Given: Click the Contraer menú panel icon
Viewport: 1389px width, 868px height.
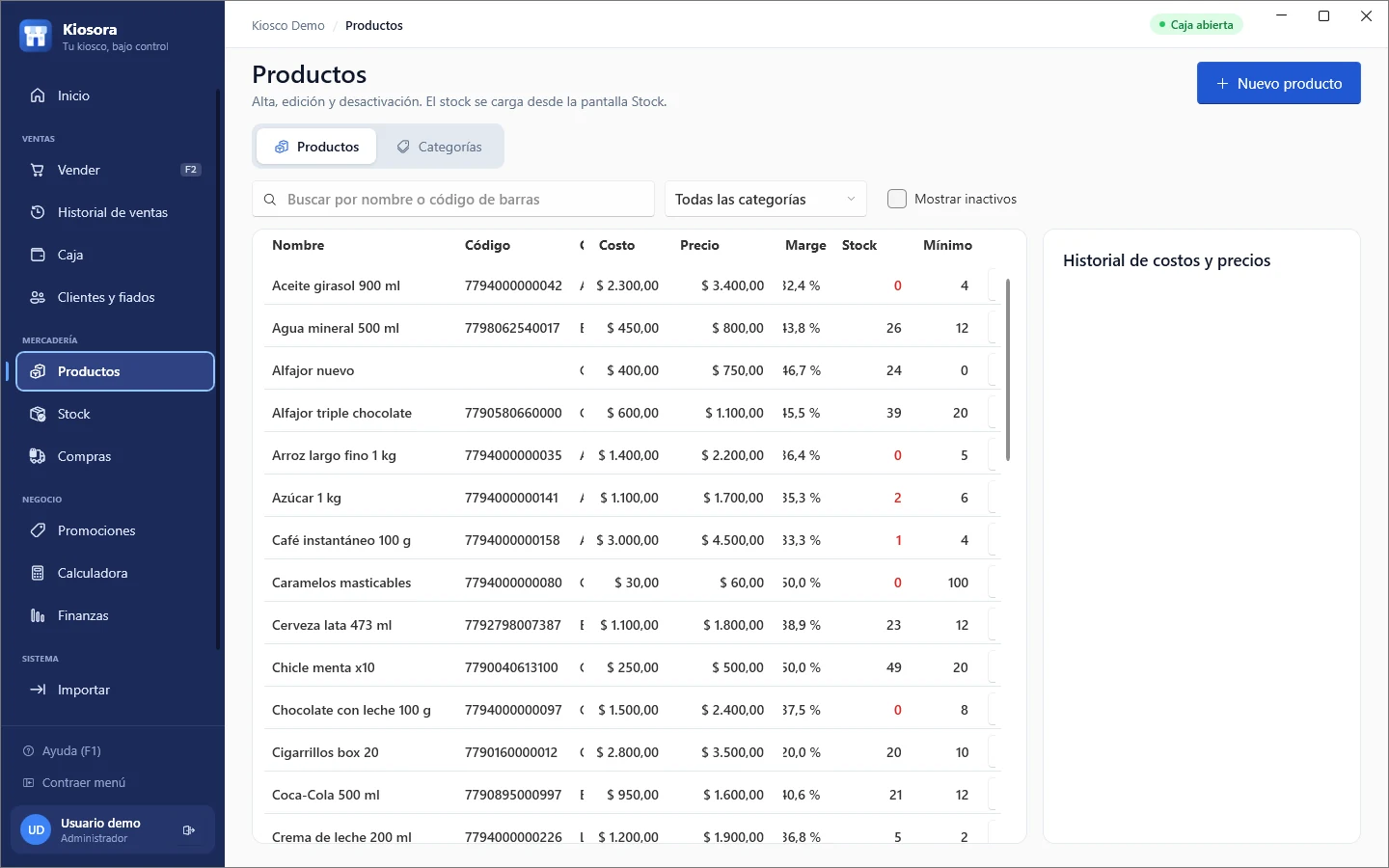Looking at the screenshot, I should click(x=28, y=782).
